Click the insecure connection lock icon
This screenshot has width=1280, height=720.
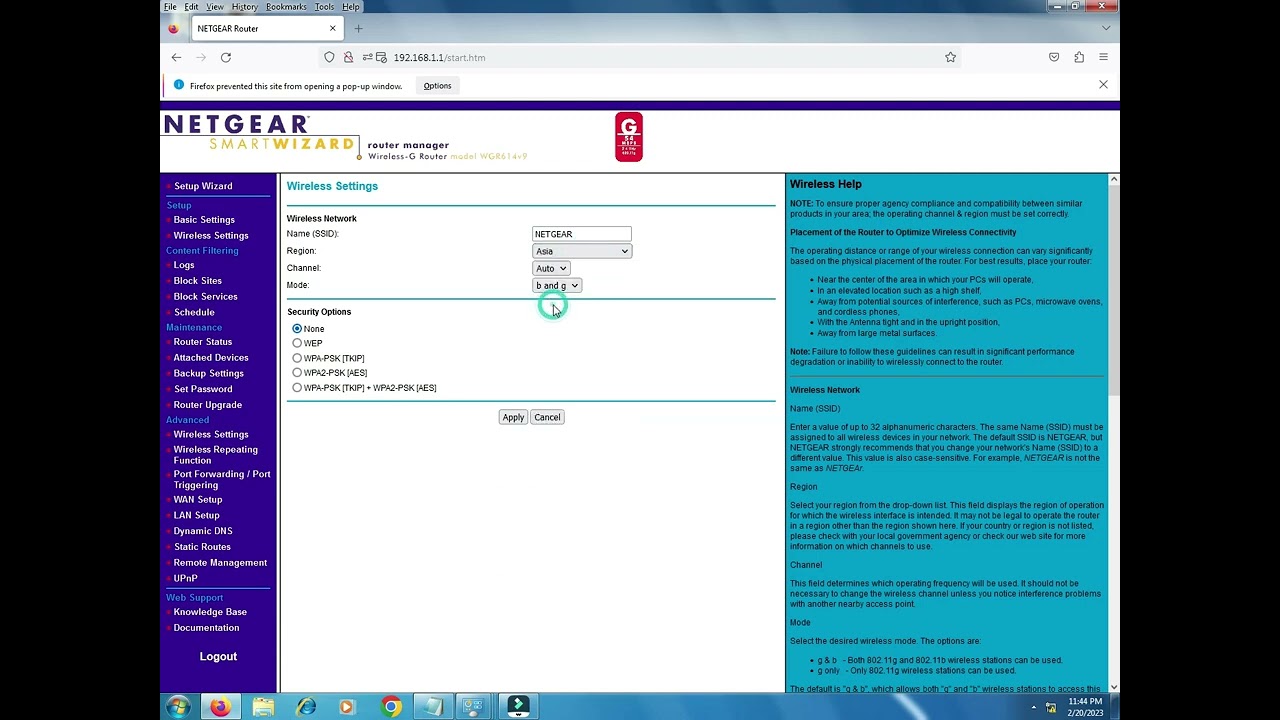348,58
